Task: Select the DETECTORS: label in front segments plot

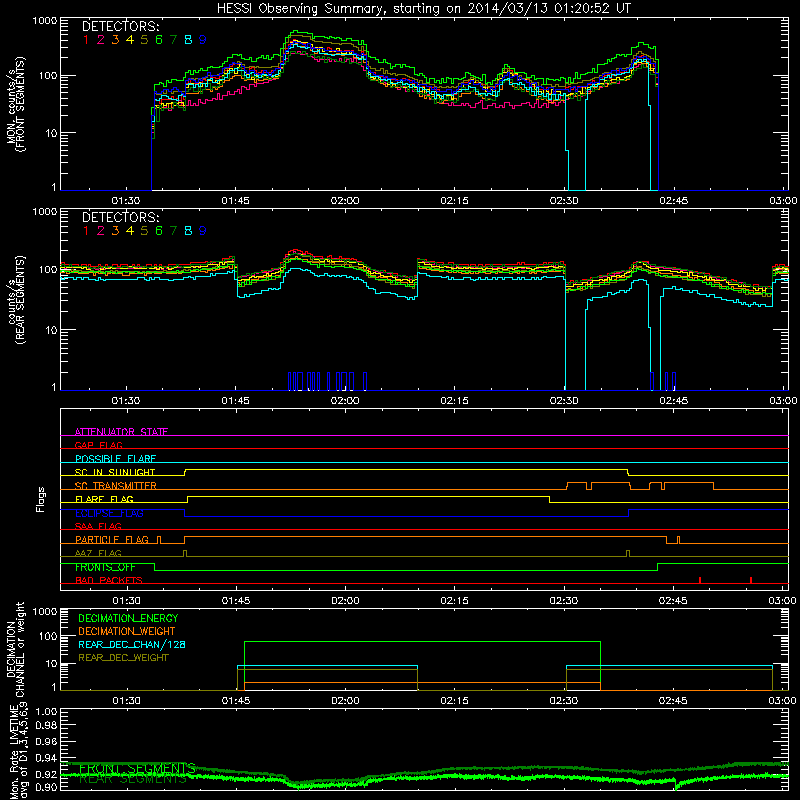Action: (x=120, y=26)
